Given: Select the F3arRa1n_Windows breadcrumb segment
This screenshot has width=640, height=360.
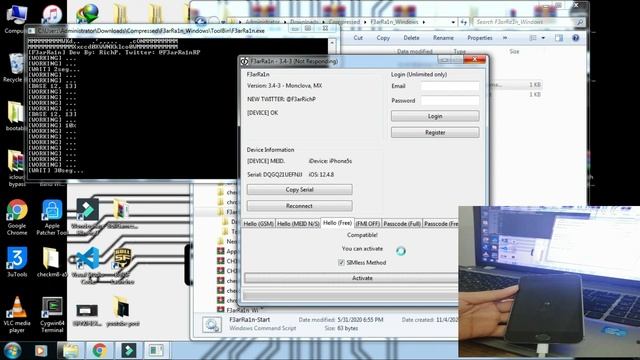Looking at the screenshot, I should [x=394, y=22].
